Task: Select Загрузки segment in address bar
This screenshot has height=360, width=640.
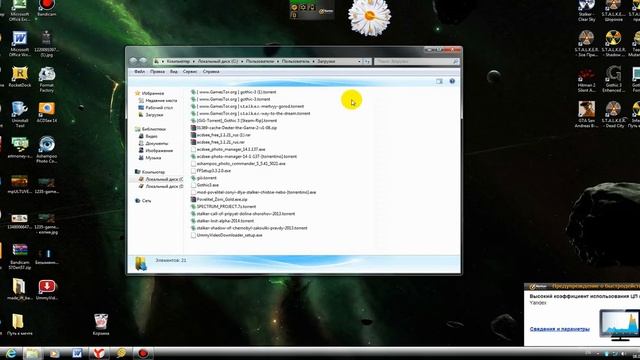Action: [x=326, y=61]
